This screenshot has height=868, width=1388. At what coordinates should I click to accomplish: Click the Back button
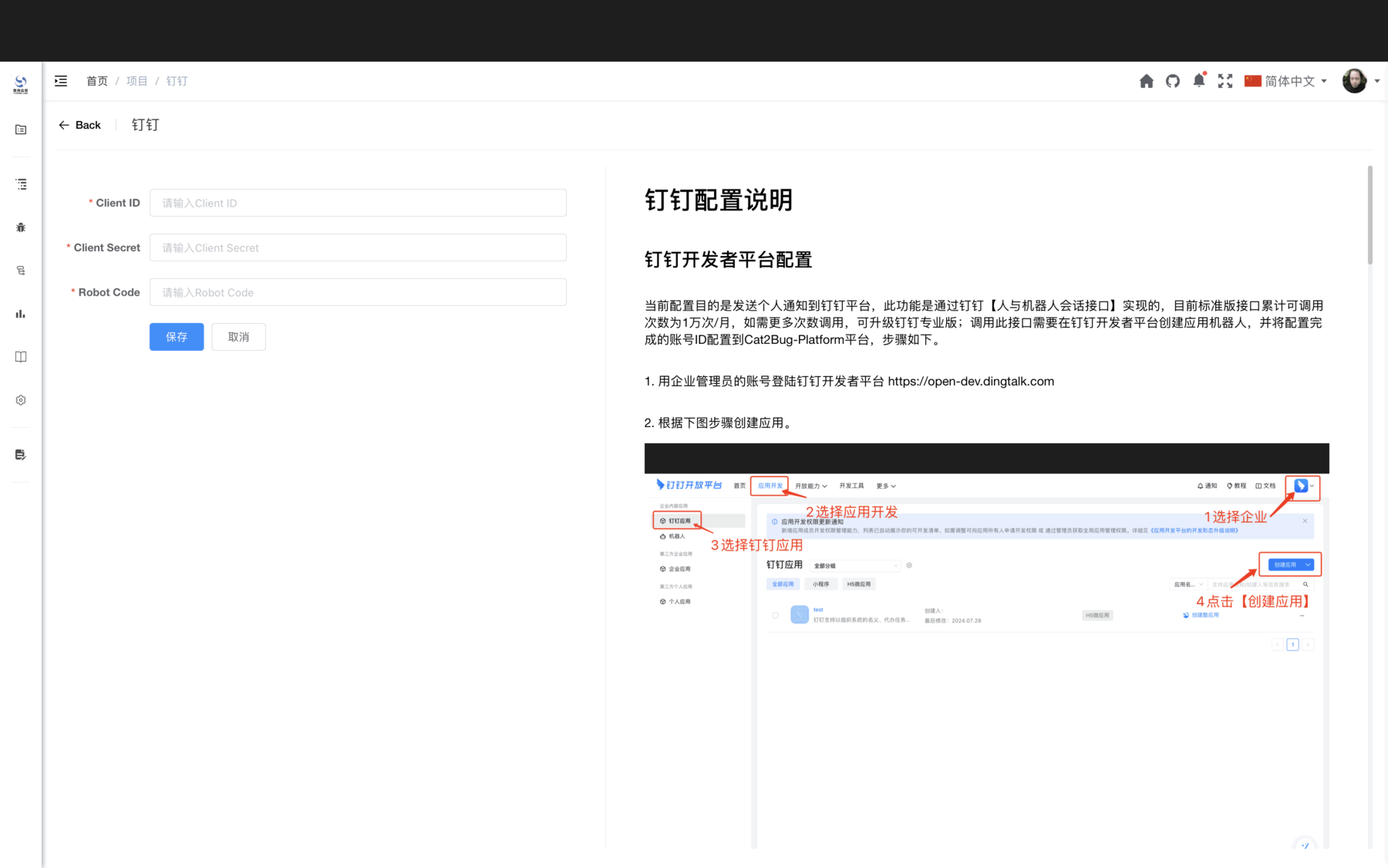pyautogui.click(x=80, y=125)
